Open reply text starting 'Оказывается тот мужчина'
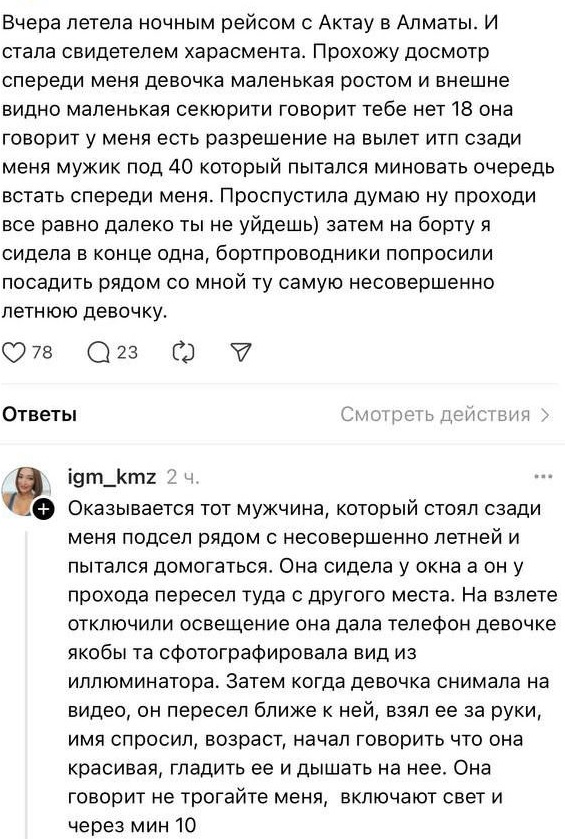Viewport: 565px width, 839px height. [x=312, y=667]
